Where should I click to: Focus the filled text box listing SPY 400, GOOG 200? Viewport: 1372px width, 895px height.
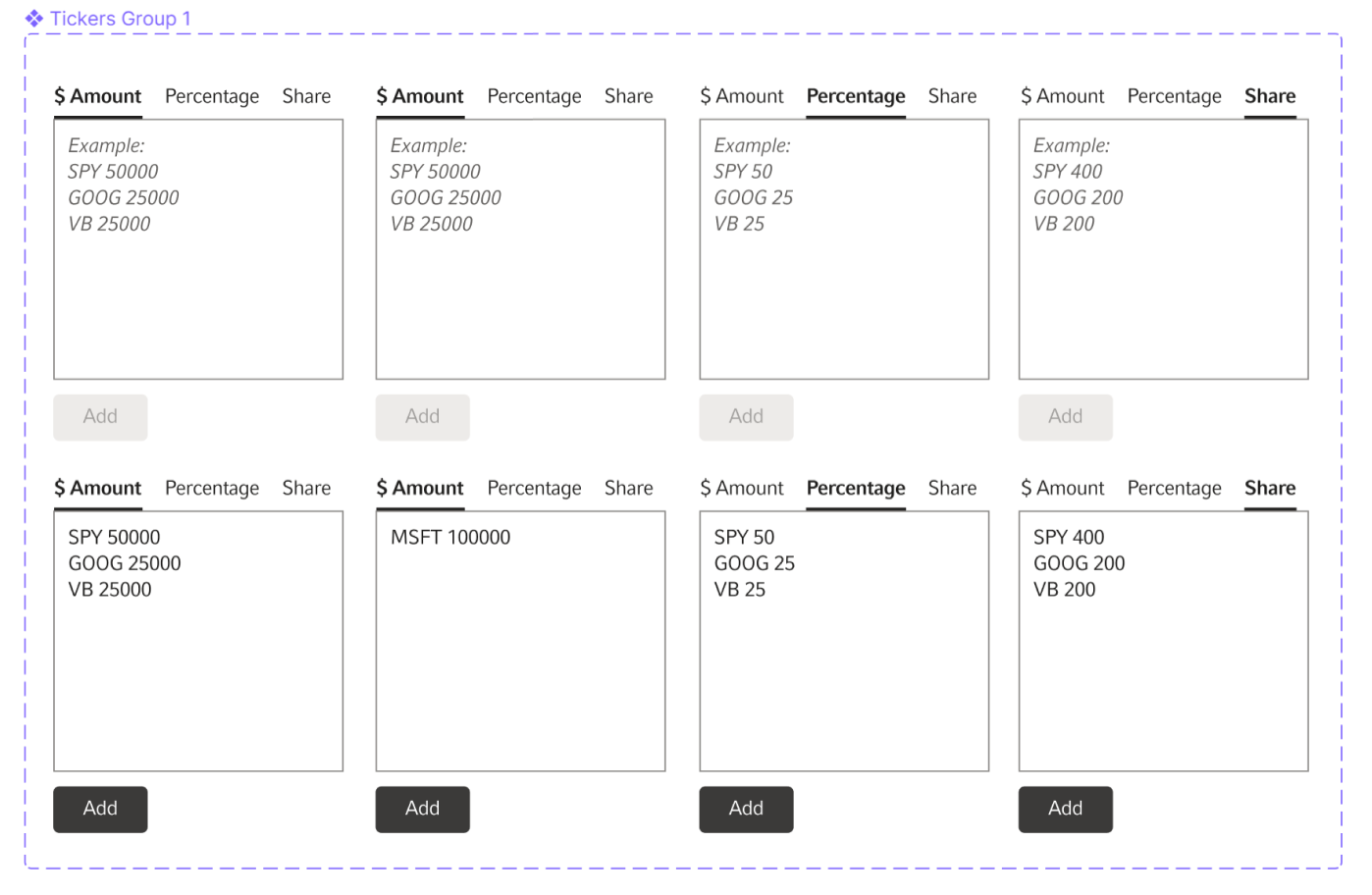1163,641
